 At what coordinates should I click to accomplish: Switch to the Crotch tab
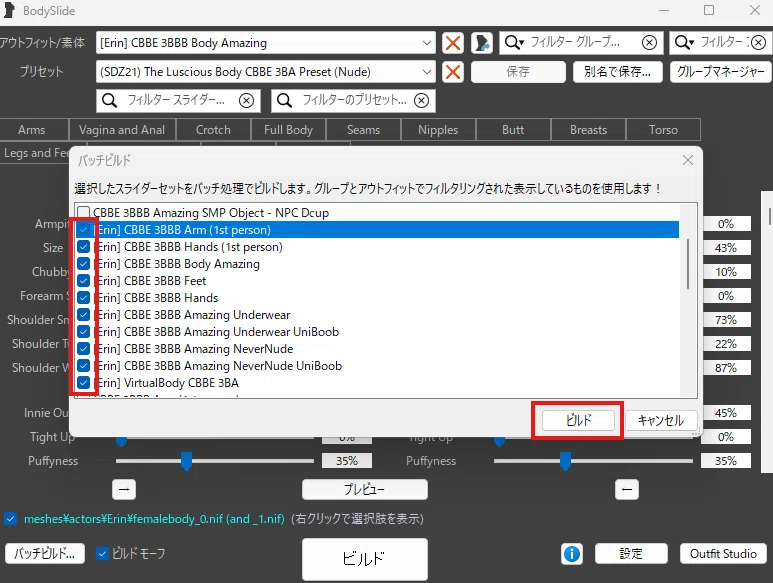click(x=213, y=130)
